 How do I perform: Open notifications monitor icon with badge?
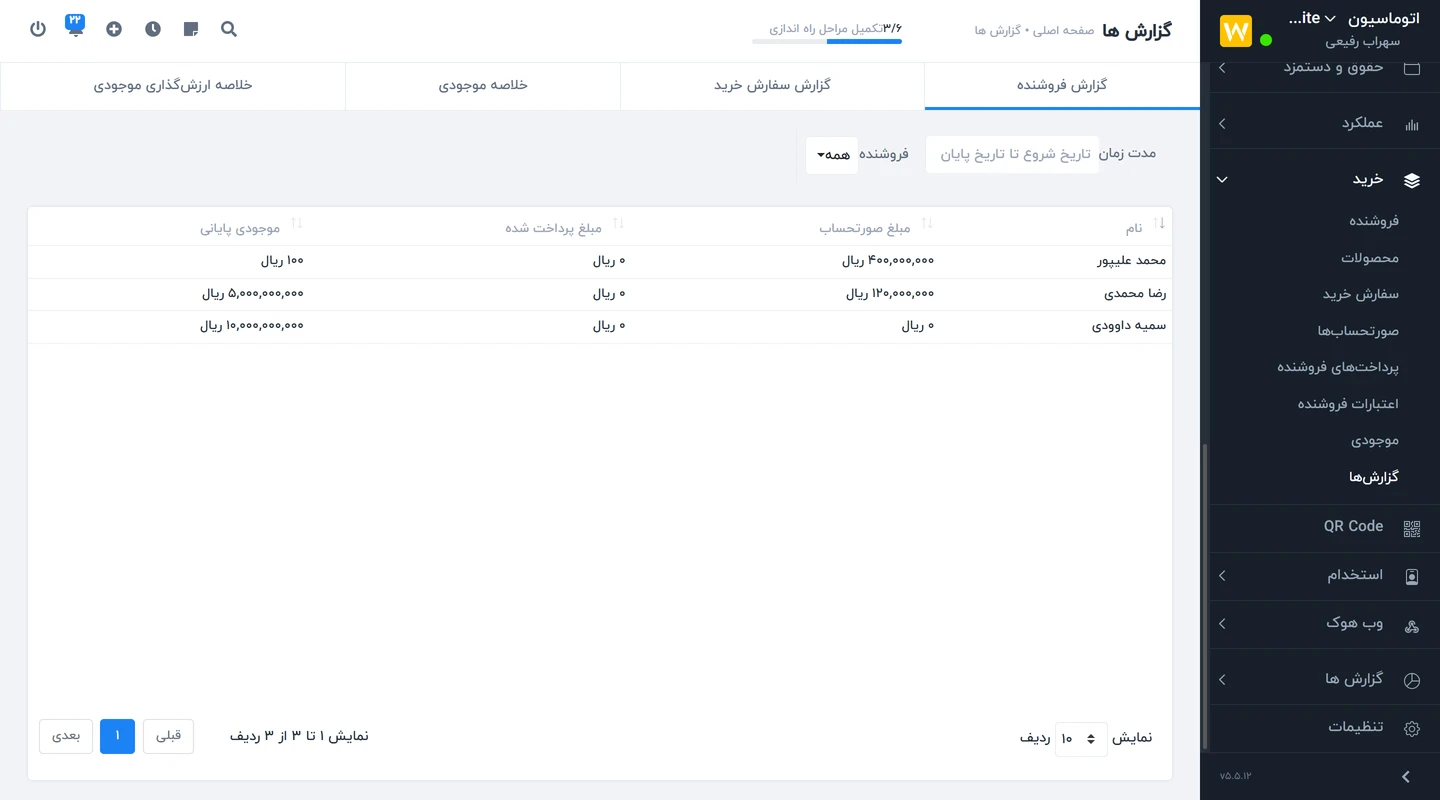click(76, 25)
